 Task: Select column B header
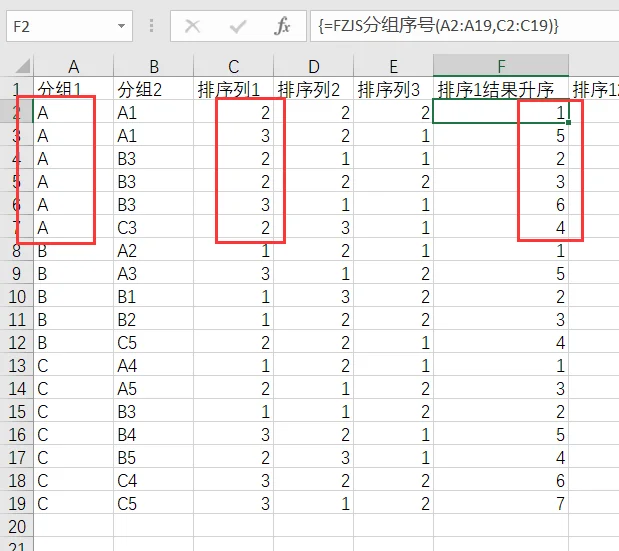(154, 66)
